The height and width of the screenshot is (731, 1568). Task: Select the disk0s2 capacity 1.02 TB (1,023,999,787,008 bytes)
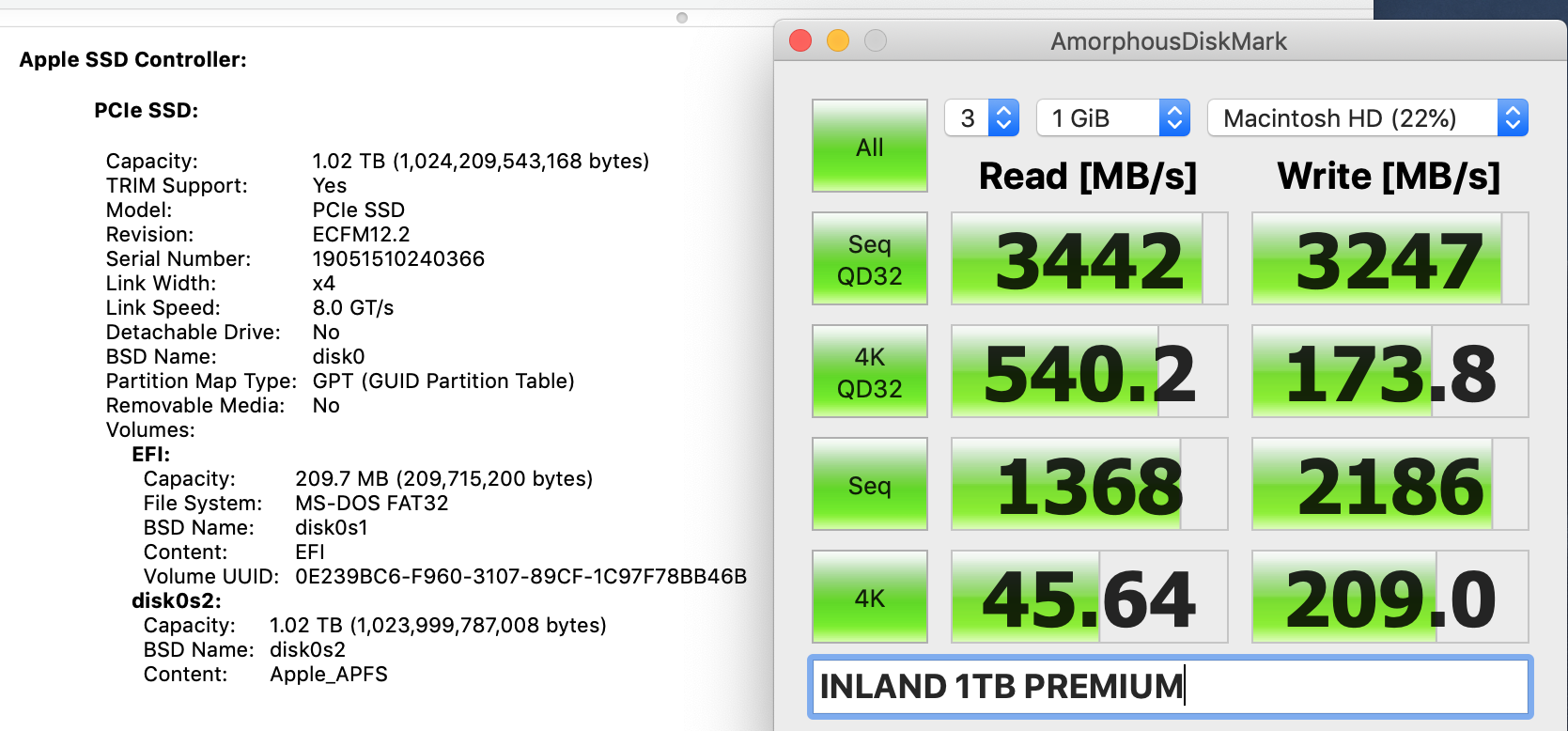(x=438, y=625)
